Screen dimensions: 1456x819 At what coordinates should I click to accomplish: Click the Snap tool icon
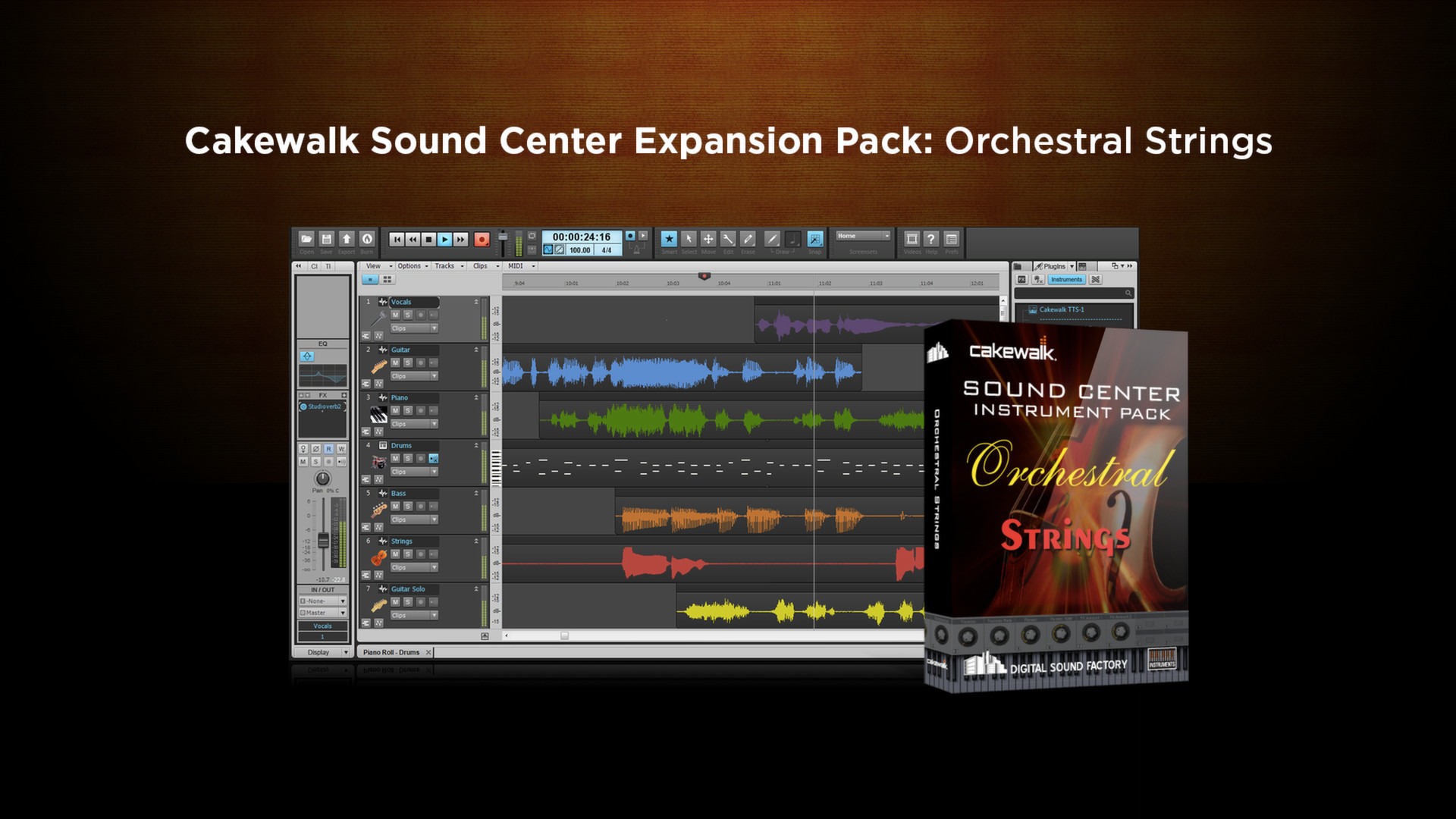815,239
